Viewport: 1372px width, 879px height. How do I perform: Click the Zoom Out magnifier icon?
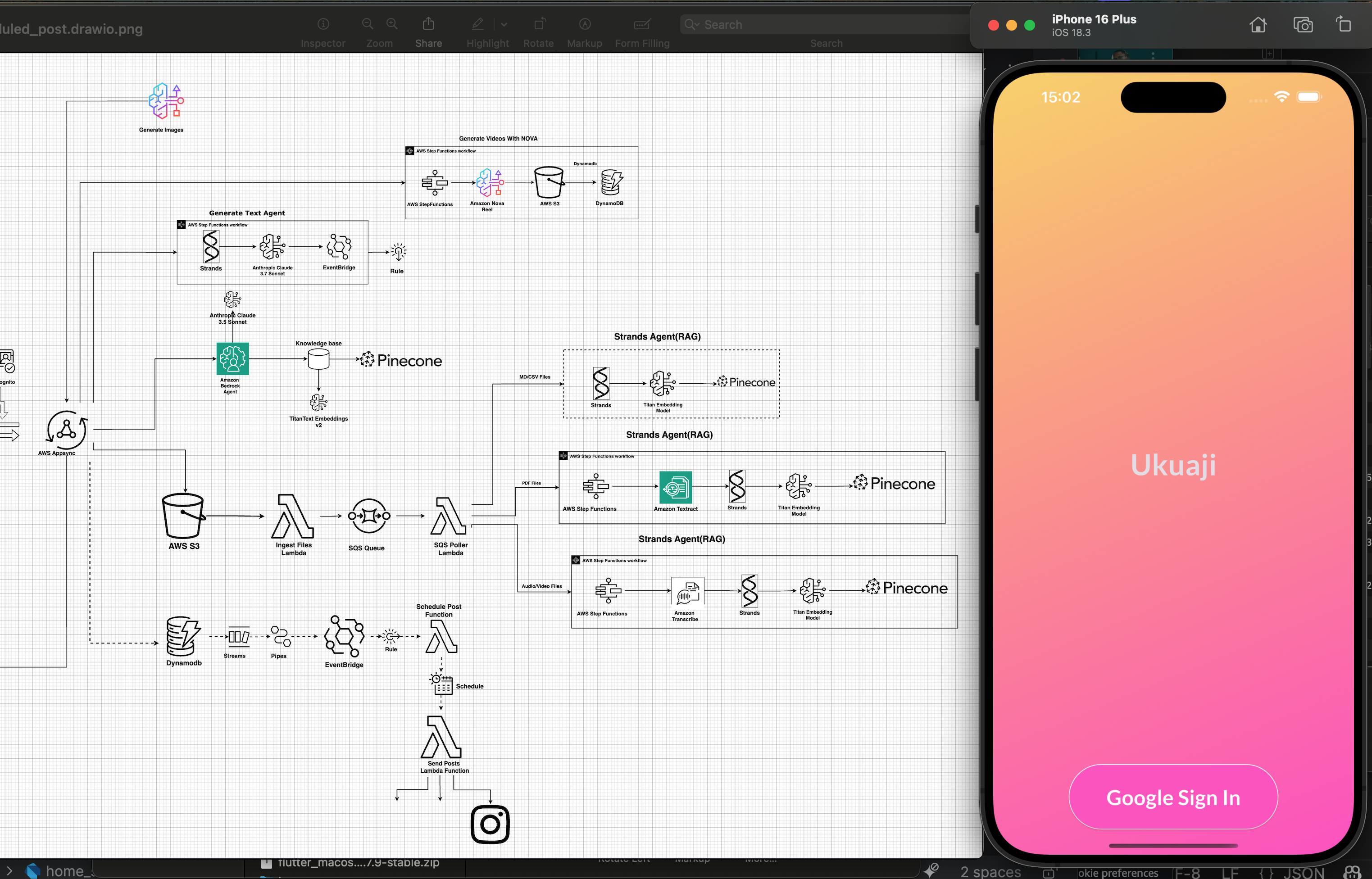(368, 24)
